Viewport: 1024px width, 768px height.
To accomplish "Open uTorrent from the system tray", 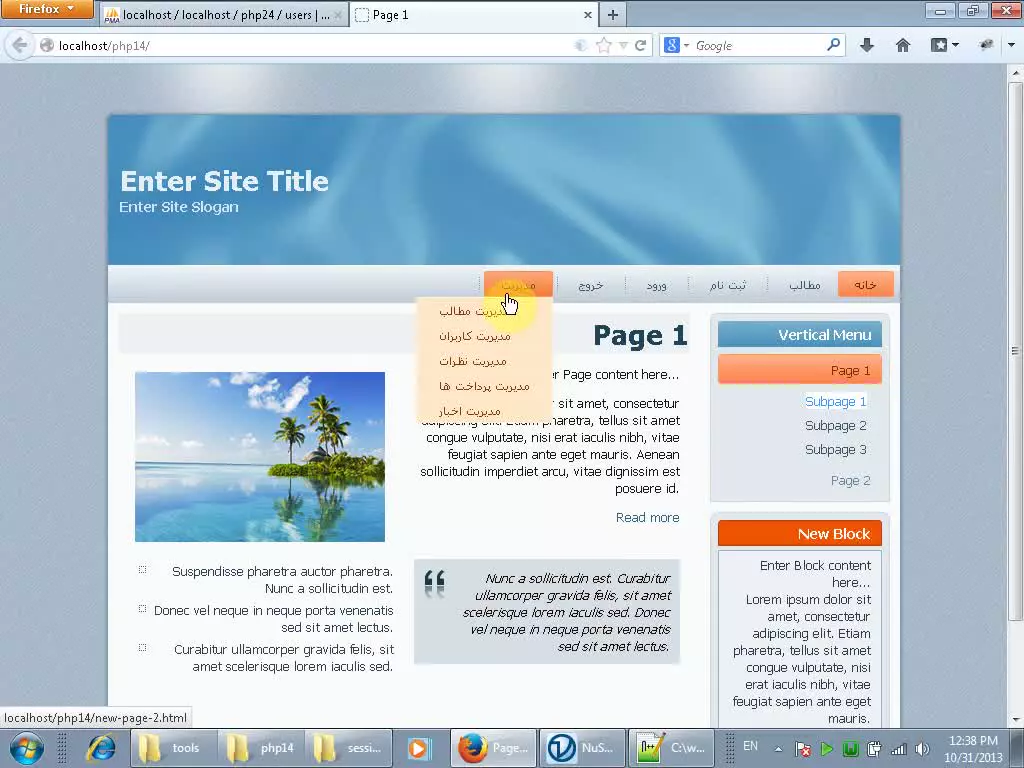I will (851, 748).
